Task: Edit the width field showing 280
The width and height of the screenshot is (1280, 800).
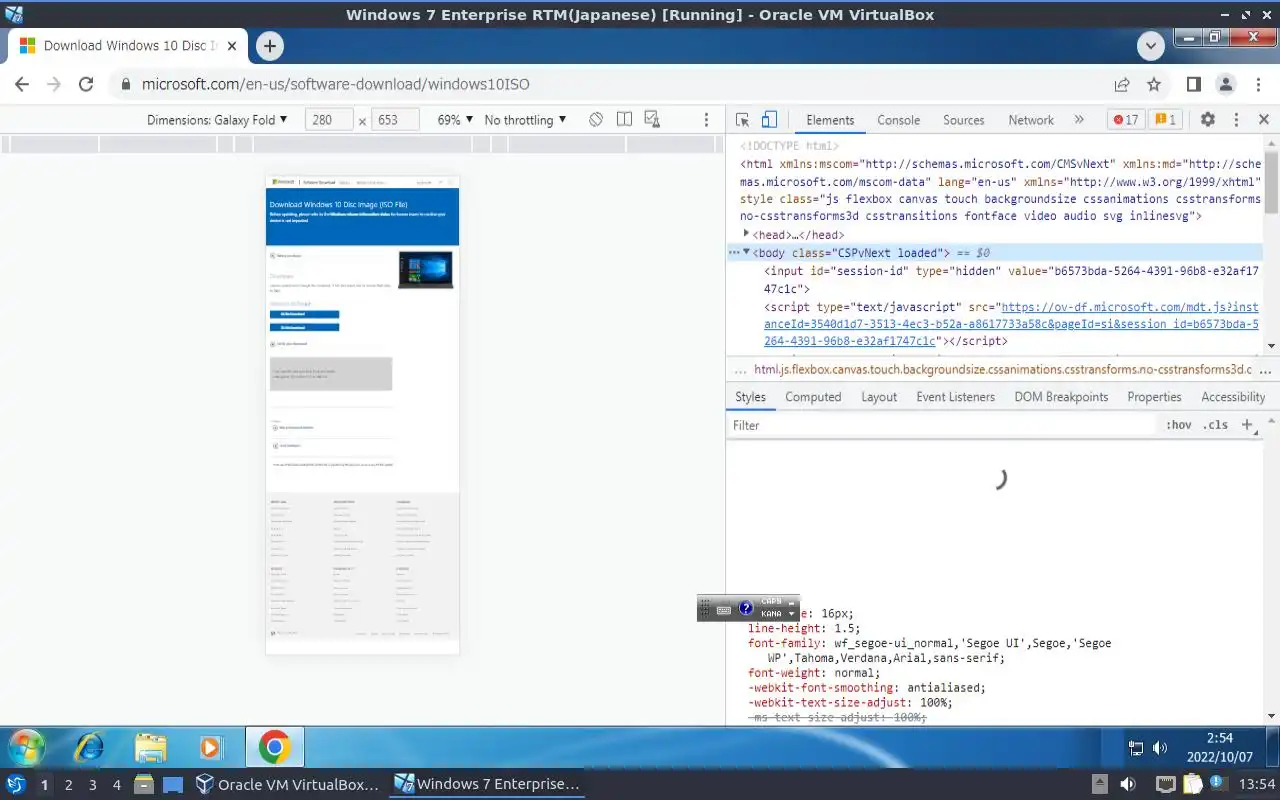Action: [329, 120]
